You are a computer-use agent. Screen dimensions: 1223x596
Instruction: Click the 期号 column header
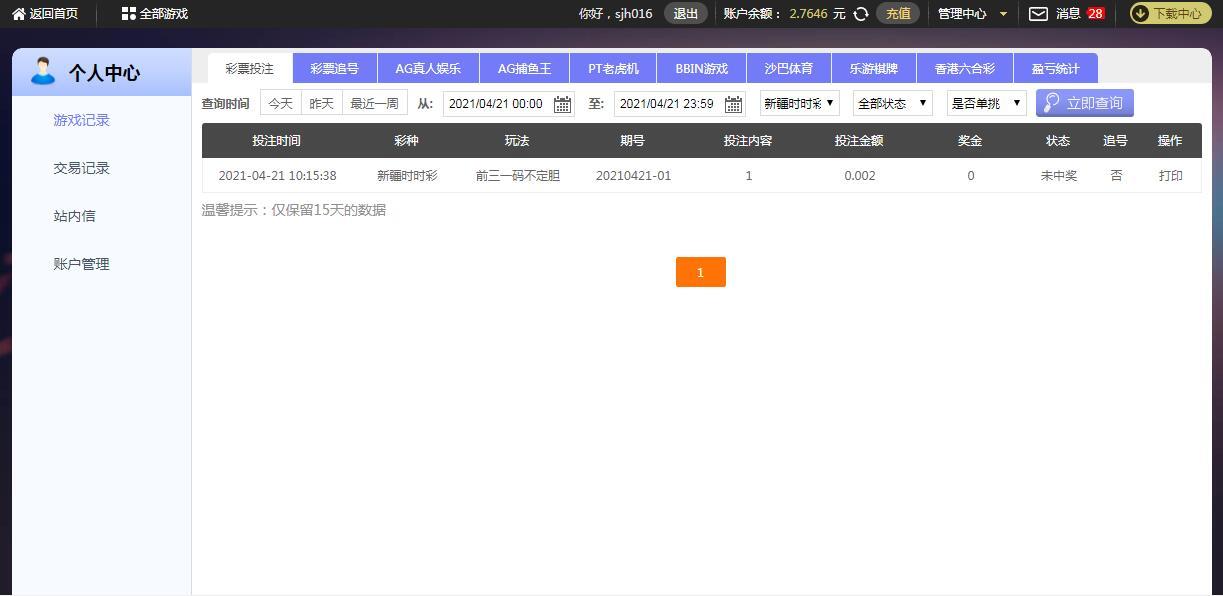[632, 141]
